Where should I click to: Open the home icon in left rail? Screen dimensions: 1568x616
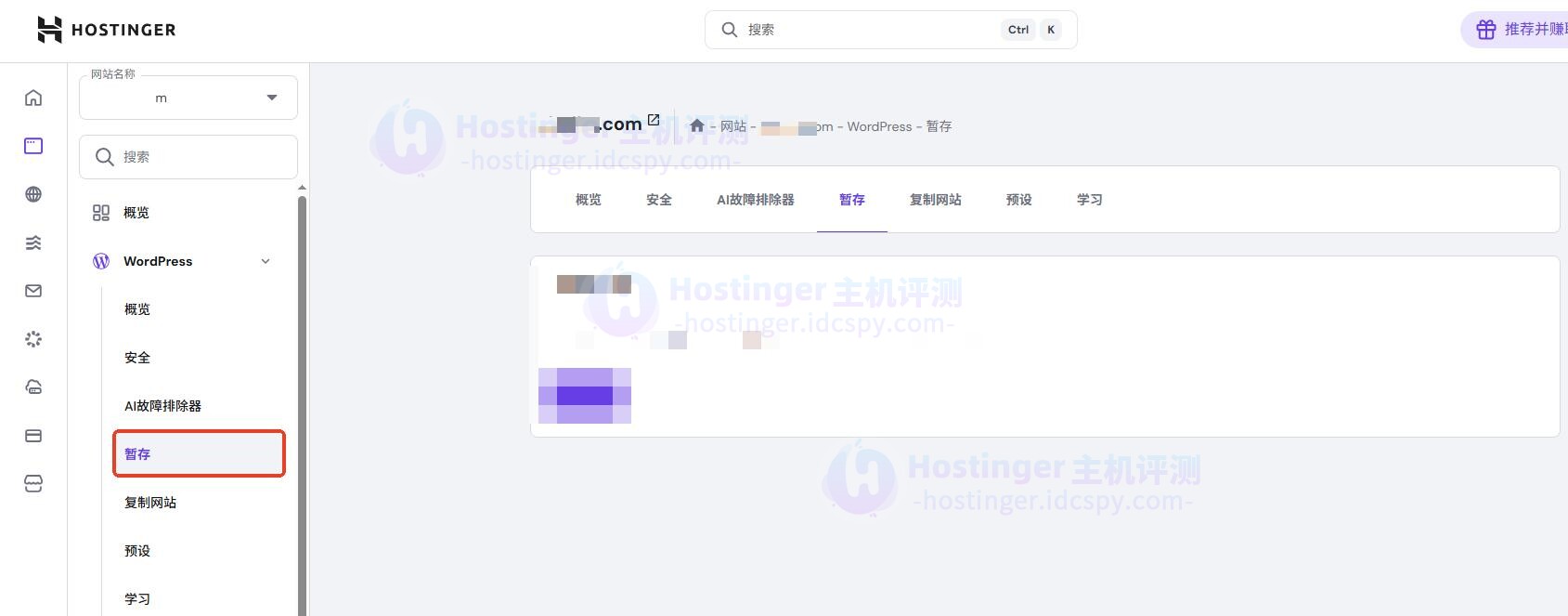coord(33,98)
